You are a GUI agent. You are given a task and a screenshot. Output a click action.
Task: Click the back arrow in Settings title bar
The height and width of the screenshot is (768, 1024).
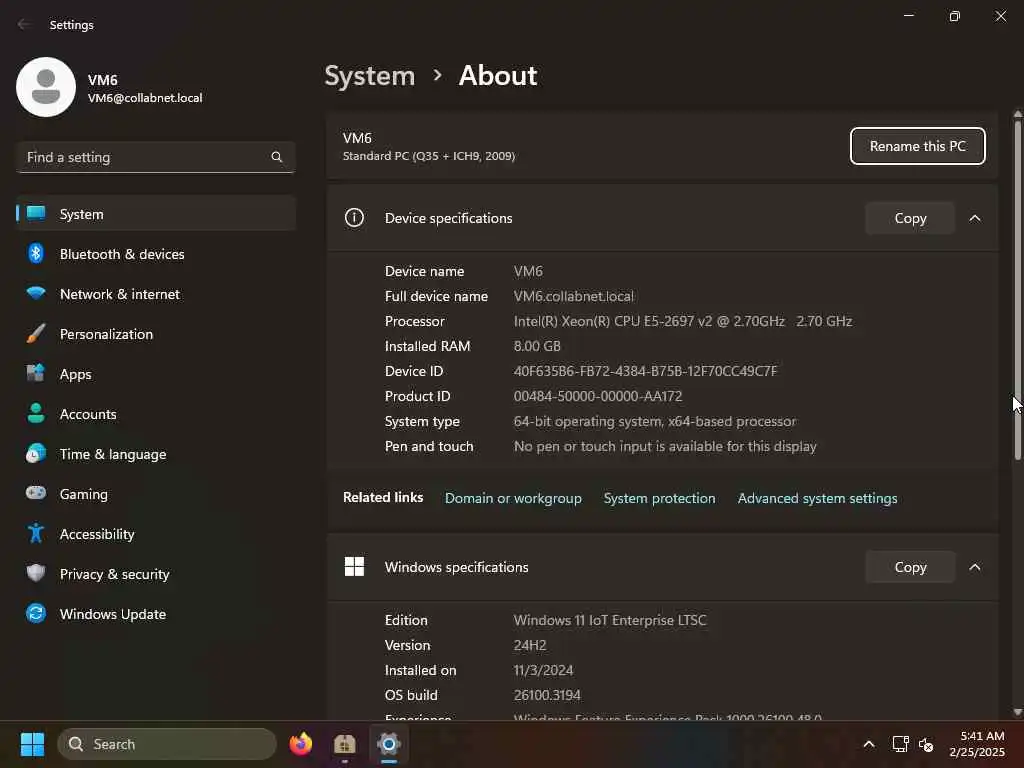coord(24,24)
